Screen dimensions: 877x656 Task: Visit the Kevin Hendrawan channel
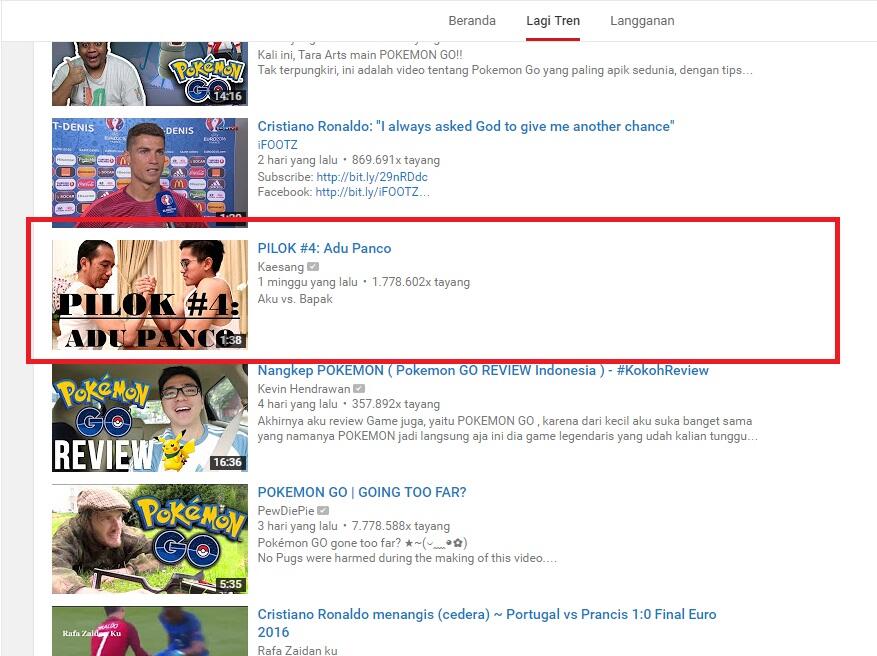[x=304, y=389]
